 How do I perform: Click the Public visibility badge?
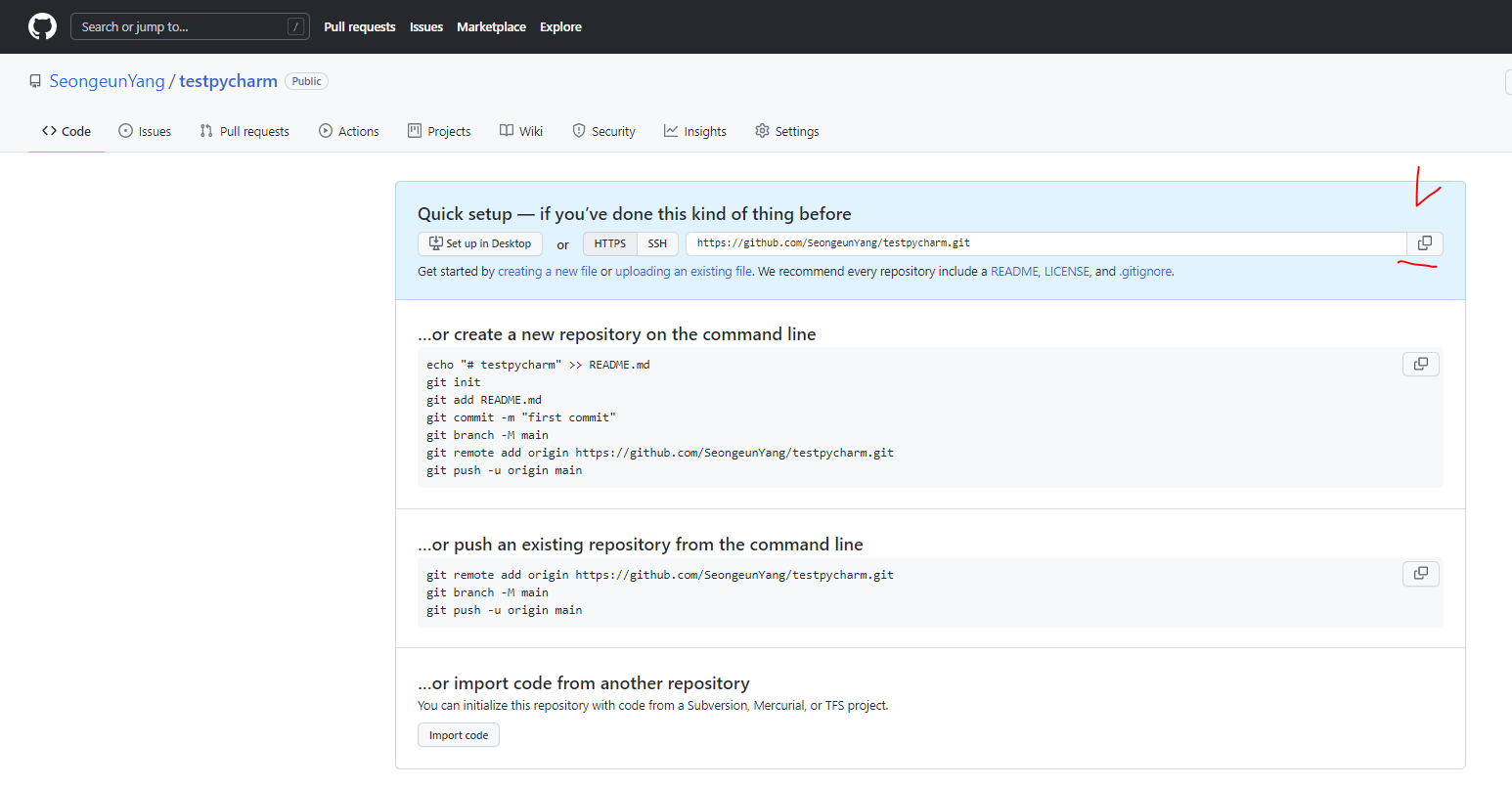[x=306, y=81]
